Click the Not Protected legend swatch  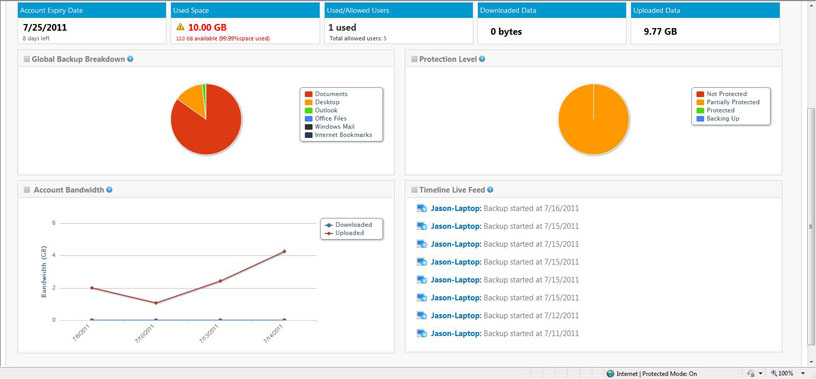tap(700, 94)
